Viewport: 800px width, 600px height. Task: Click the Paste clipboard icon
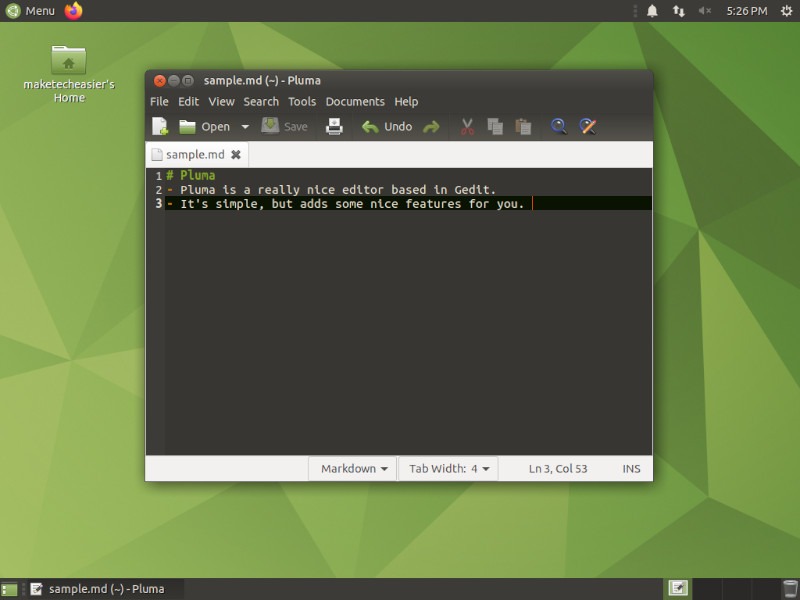[522, 127]
